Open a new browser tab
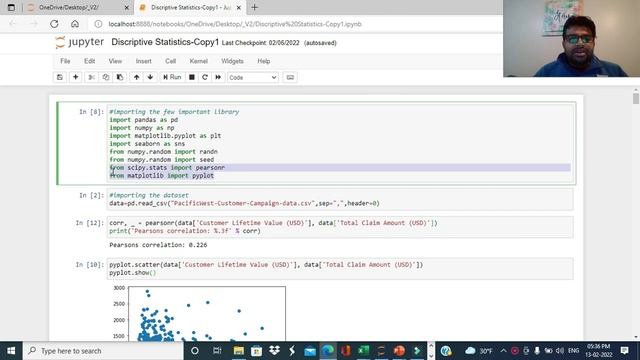640x360 pixels. [255, 7]
